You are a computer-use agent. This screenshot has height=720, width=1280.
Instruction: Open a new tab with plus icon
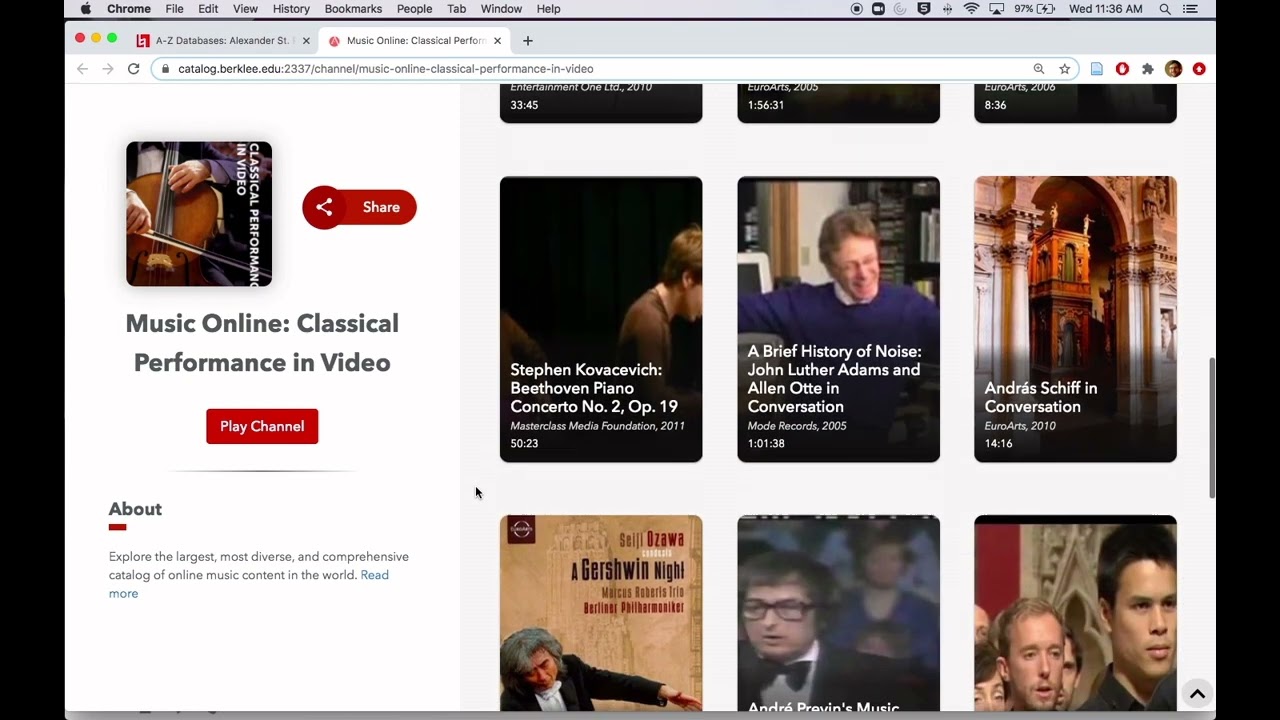528,41
